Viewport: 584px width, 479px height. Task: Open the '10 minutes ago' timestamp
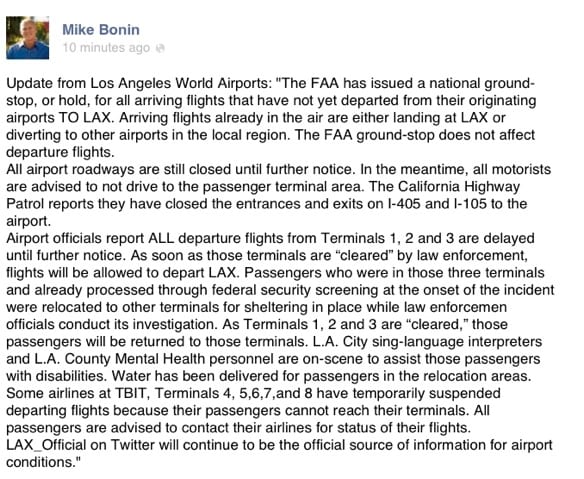[x=107, y=48]
